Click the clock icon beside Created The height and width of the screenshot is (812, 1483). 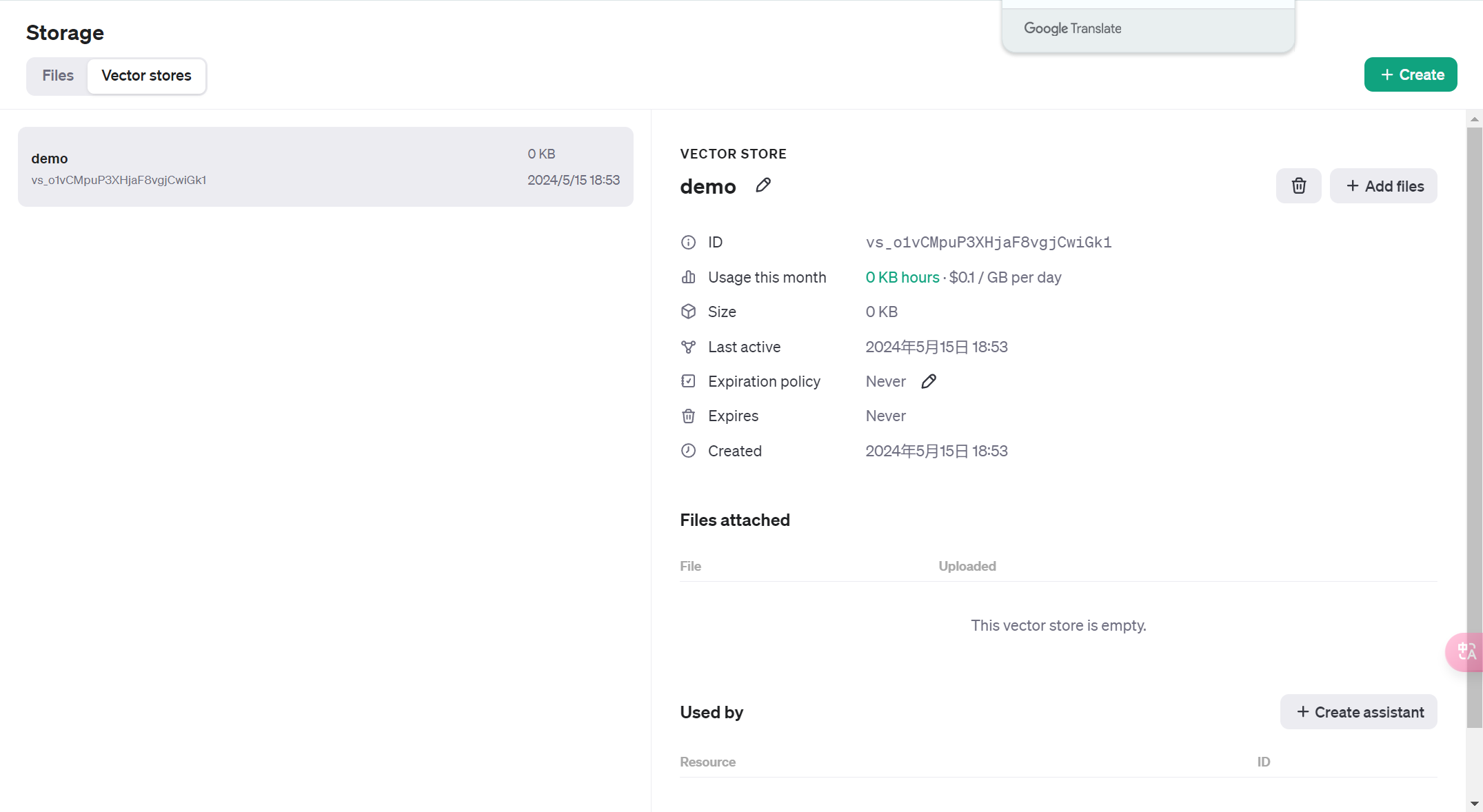click(x=688, y=451)
